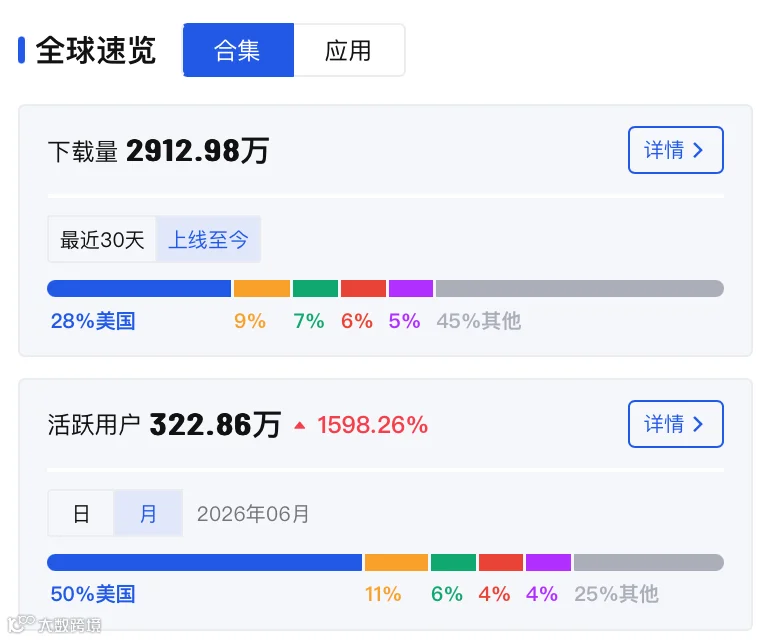The height and width of the screenshot is (640, 766).
Task: Click the 1598.26% growth percentage
Action: click(373, 425)
